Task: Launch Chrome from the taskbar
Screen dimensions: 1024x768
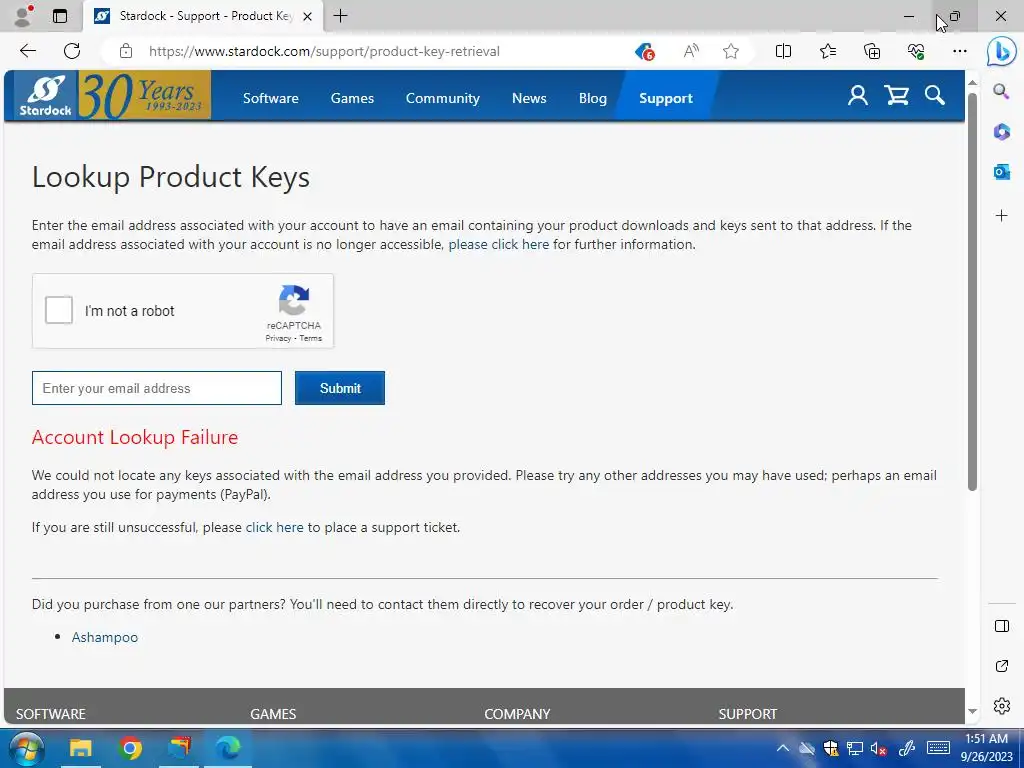Action: tap(131, 748)
